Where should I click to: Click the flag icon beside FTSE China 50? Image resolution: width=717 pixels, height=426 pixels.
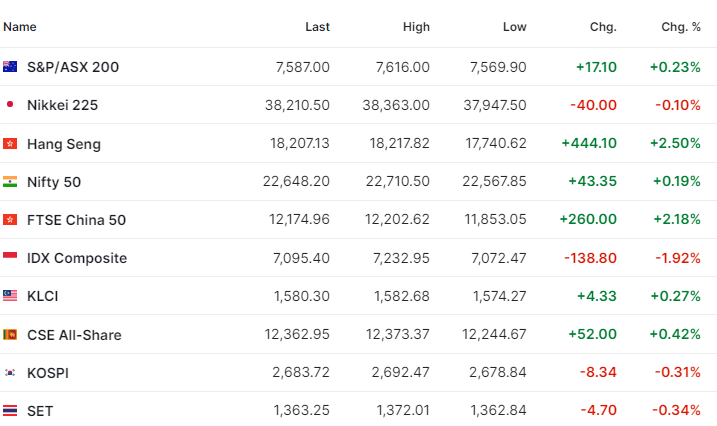point(10,219)
